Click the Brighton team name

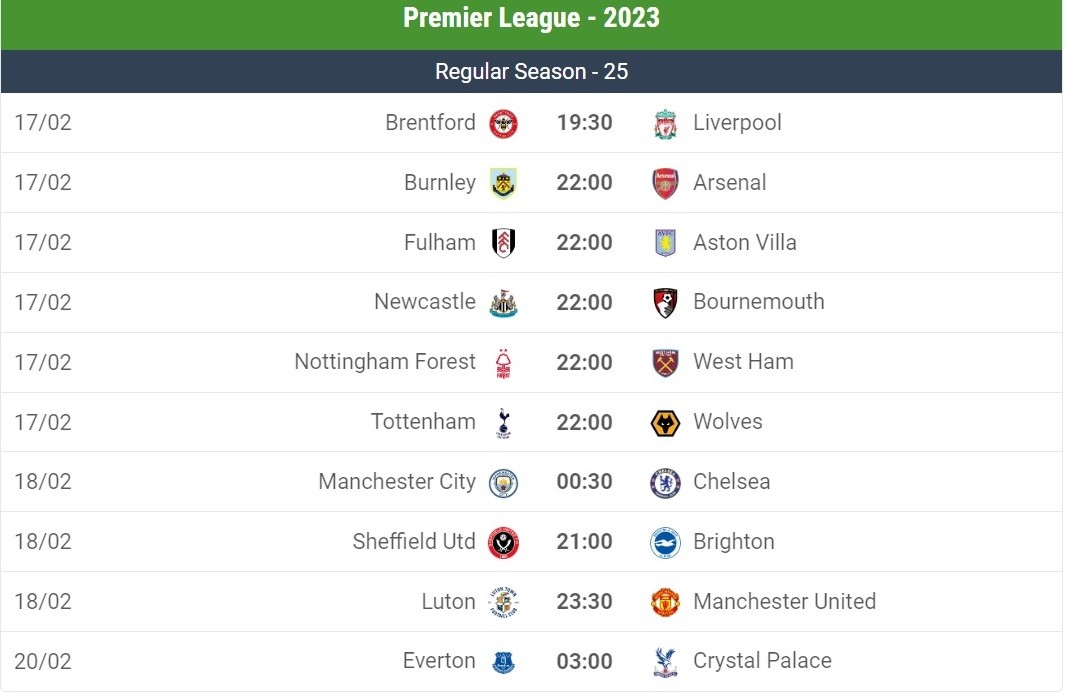pos(733,542)
